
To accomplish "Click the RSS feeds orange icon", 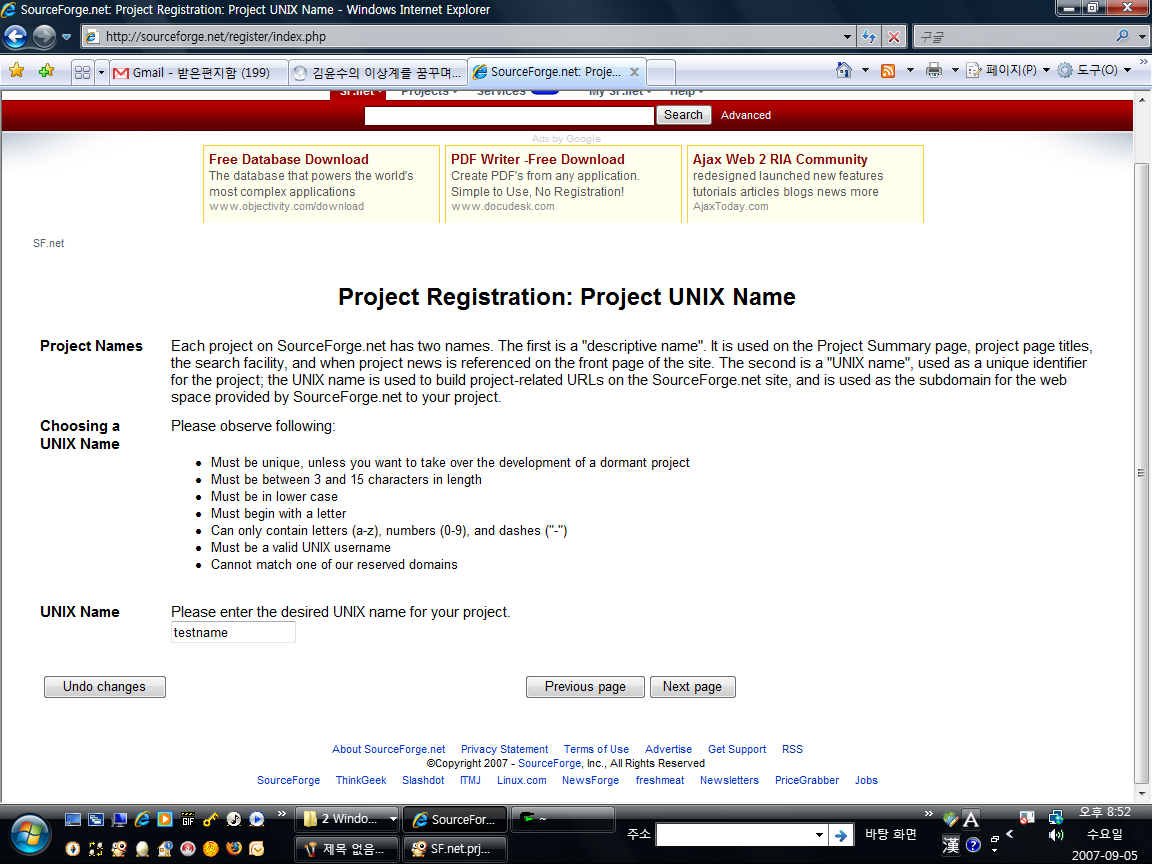I will pos(888,71).
